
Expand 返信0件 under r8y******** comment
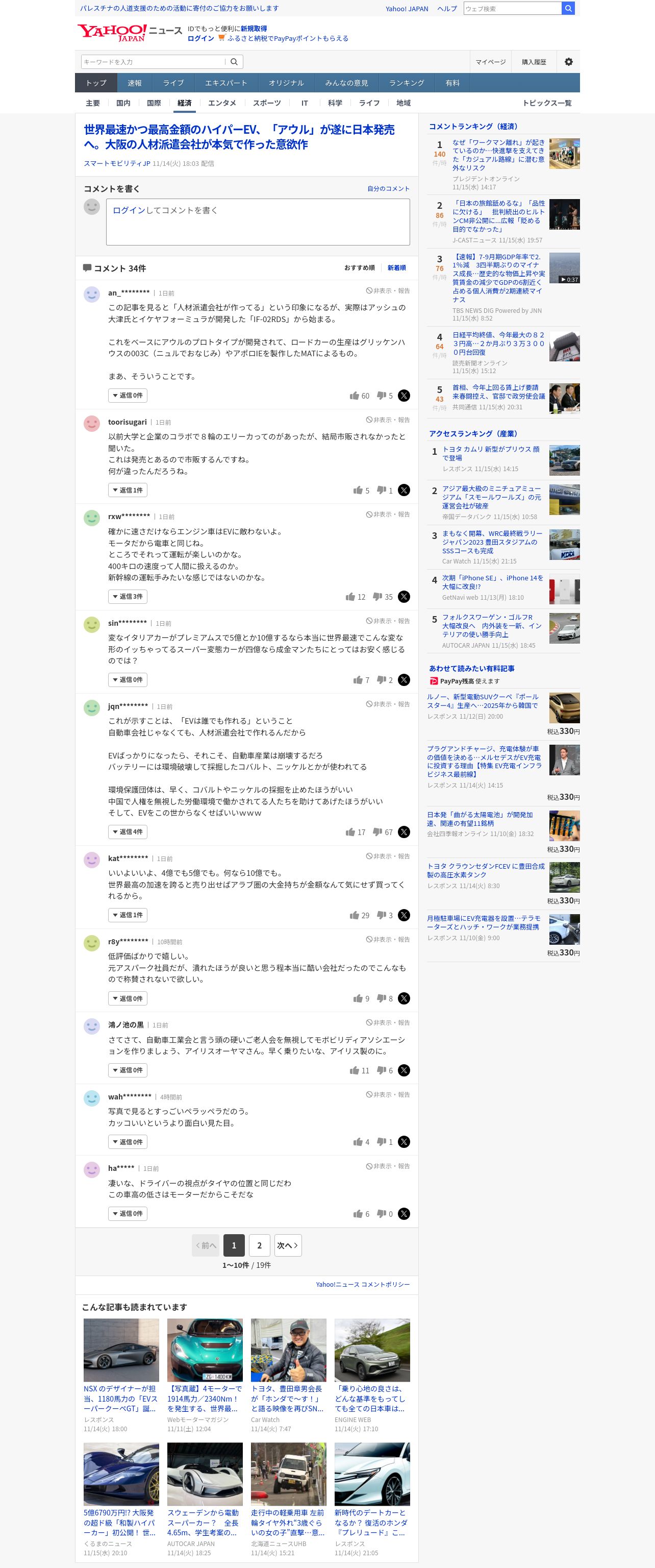[128, 998]
